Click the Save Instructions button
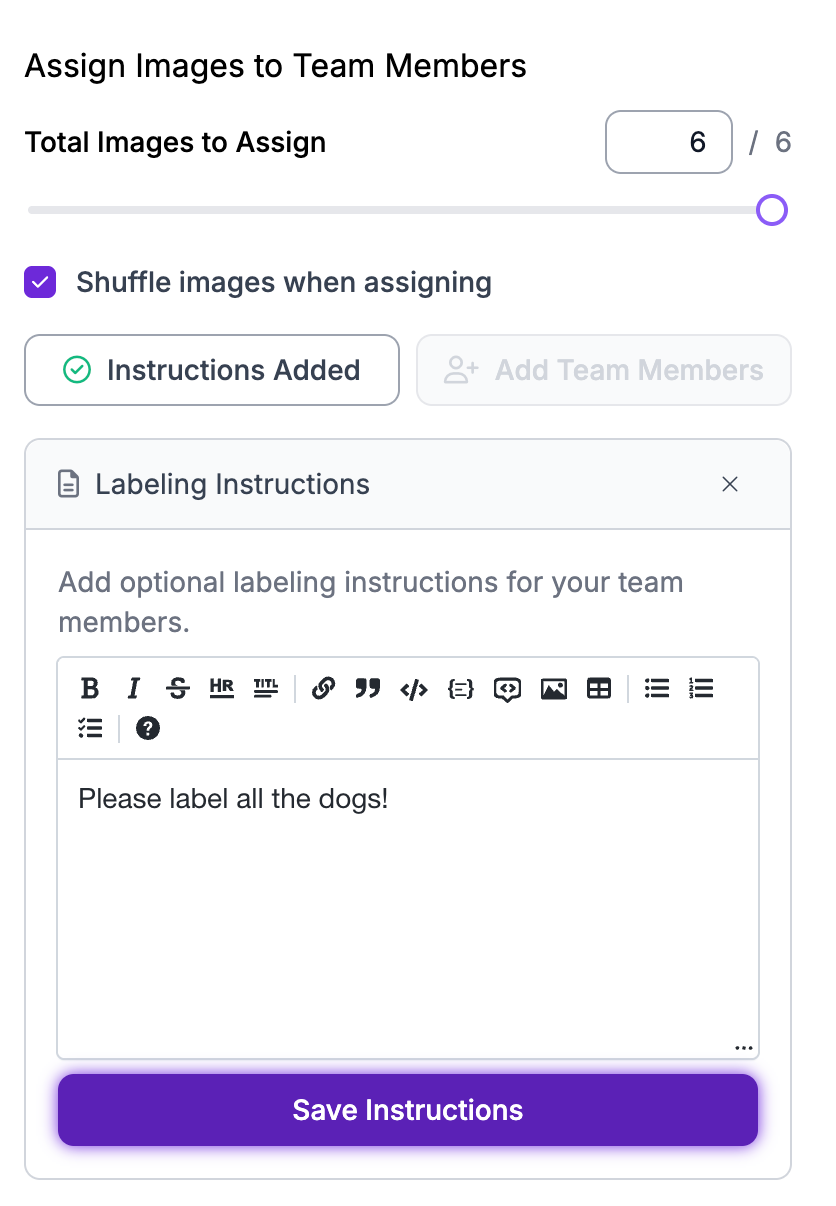 (x=408, y=1110)
